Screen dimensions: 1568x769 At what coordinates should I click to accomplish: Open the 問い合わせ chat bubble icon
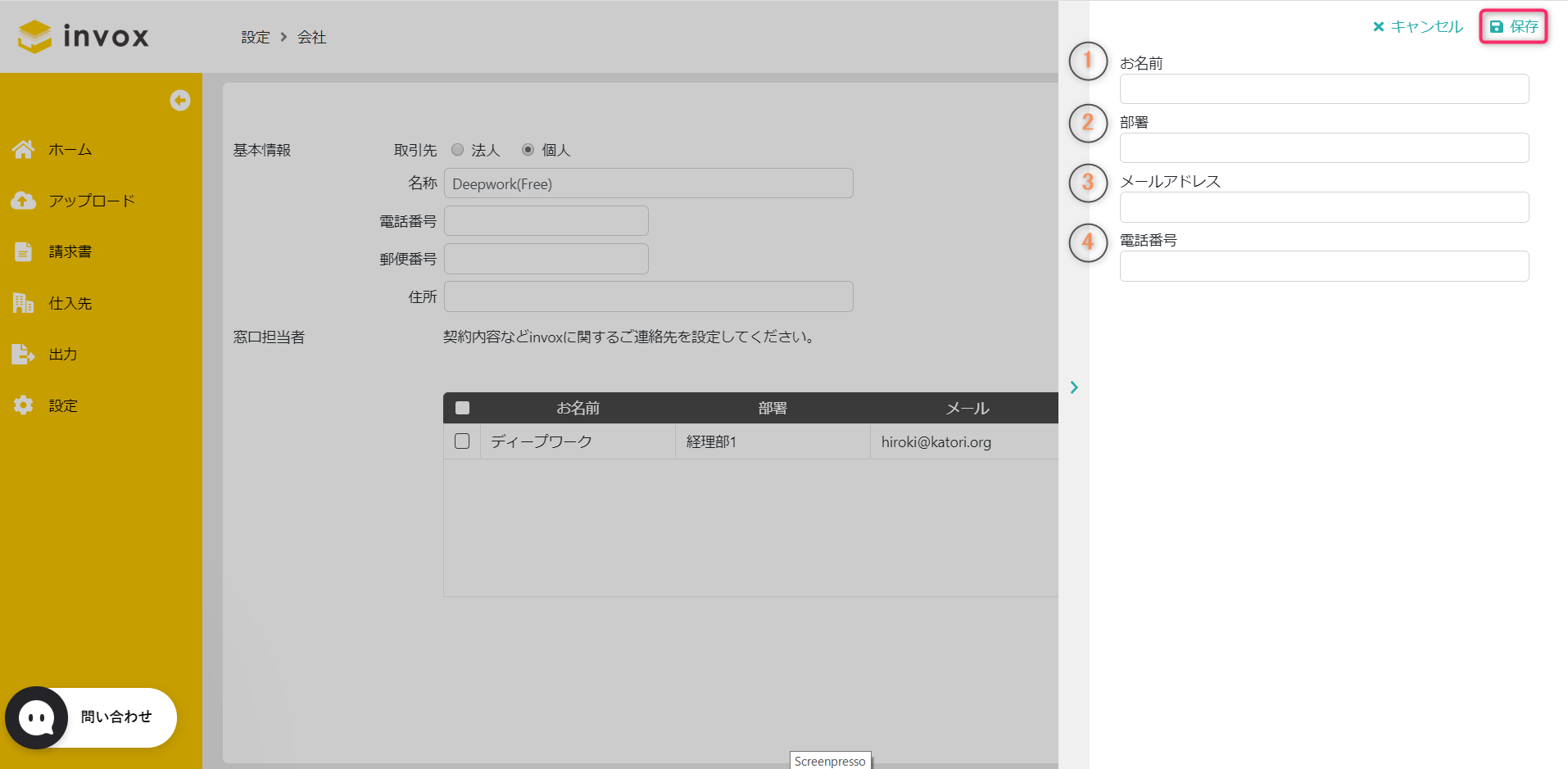pyautogui.click(x=36, y=717)
